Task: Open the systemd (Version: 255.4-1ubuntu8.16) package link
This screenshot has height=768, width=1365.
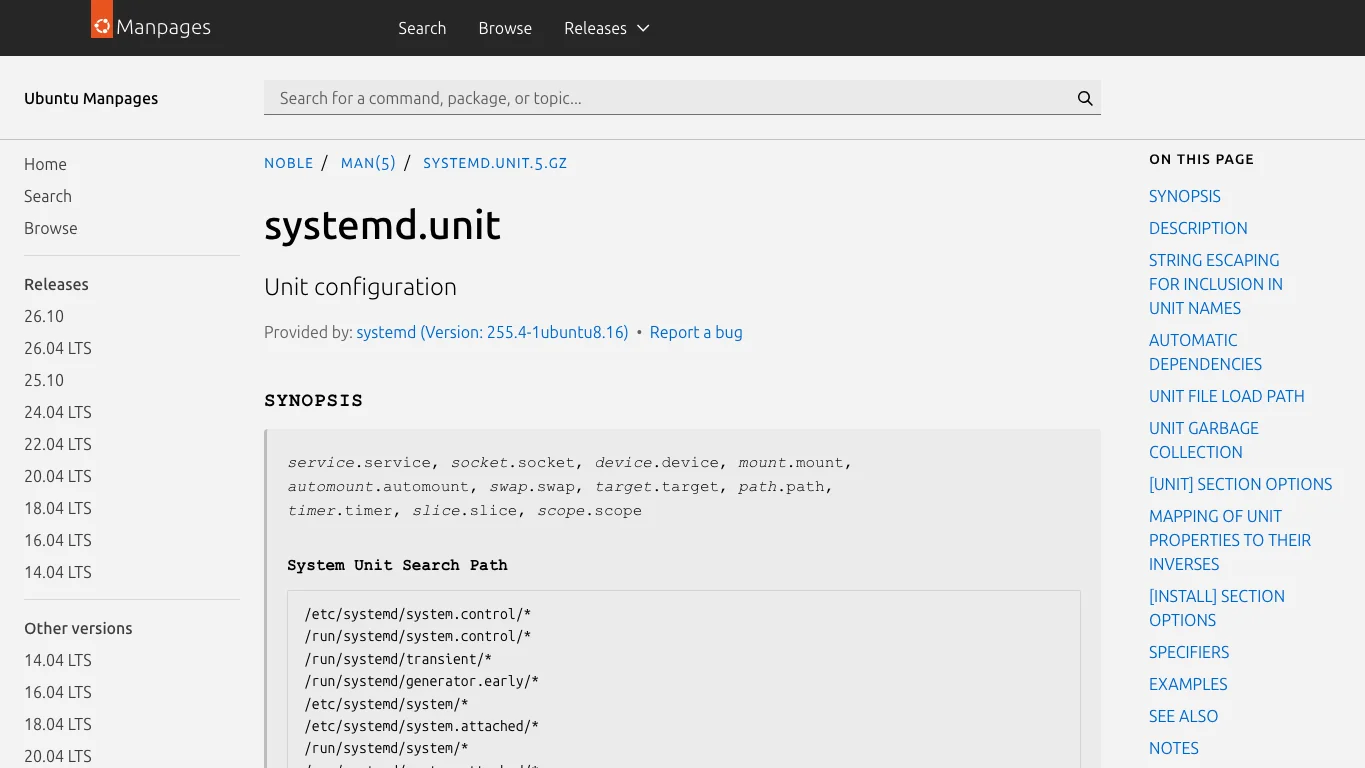Action: [x=492, y=332]
